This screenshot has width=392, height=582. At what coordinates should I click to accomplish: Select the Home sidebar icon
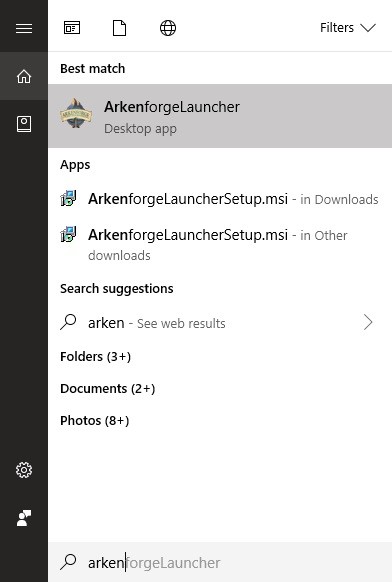(24, 76)
